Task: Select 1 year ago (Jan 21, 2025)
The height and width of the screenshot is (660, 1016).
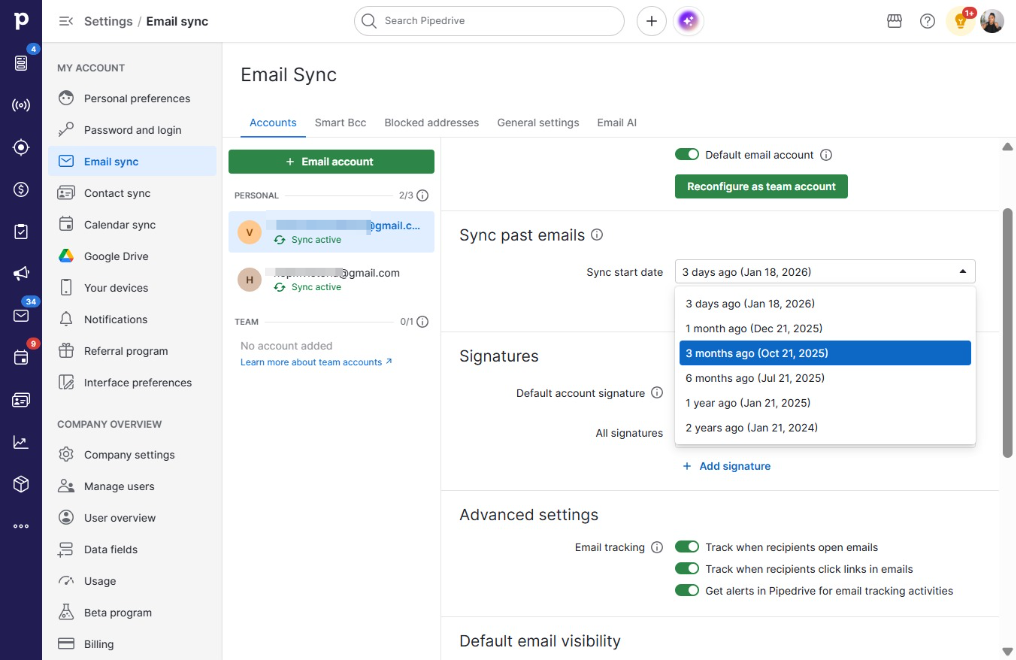Action: pyautogui.click(x=825, y=403)
